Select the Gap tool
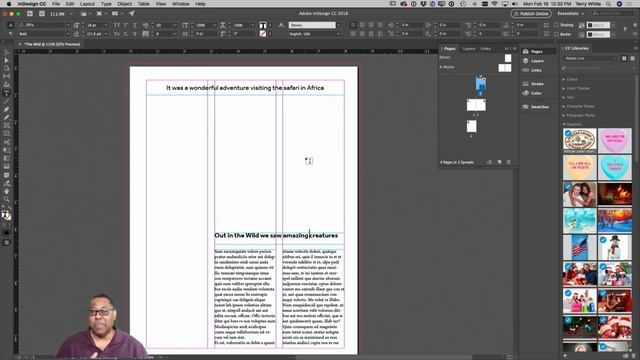640x360 pixels. point(6,76)
